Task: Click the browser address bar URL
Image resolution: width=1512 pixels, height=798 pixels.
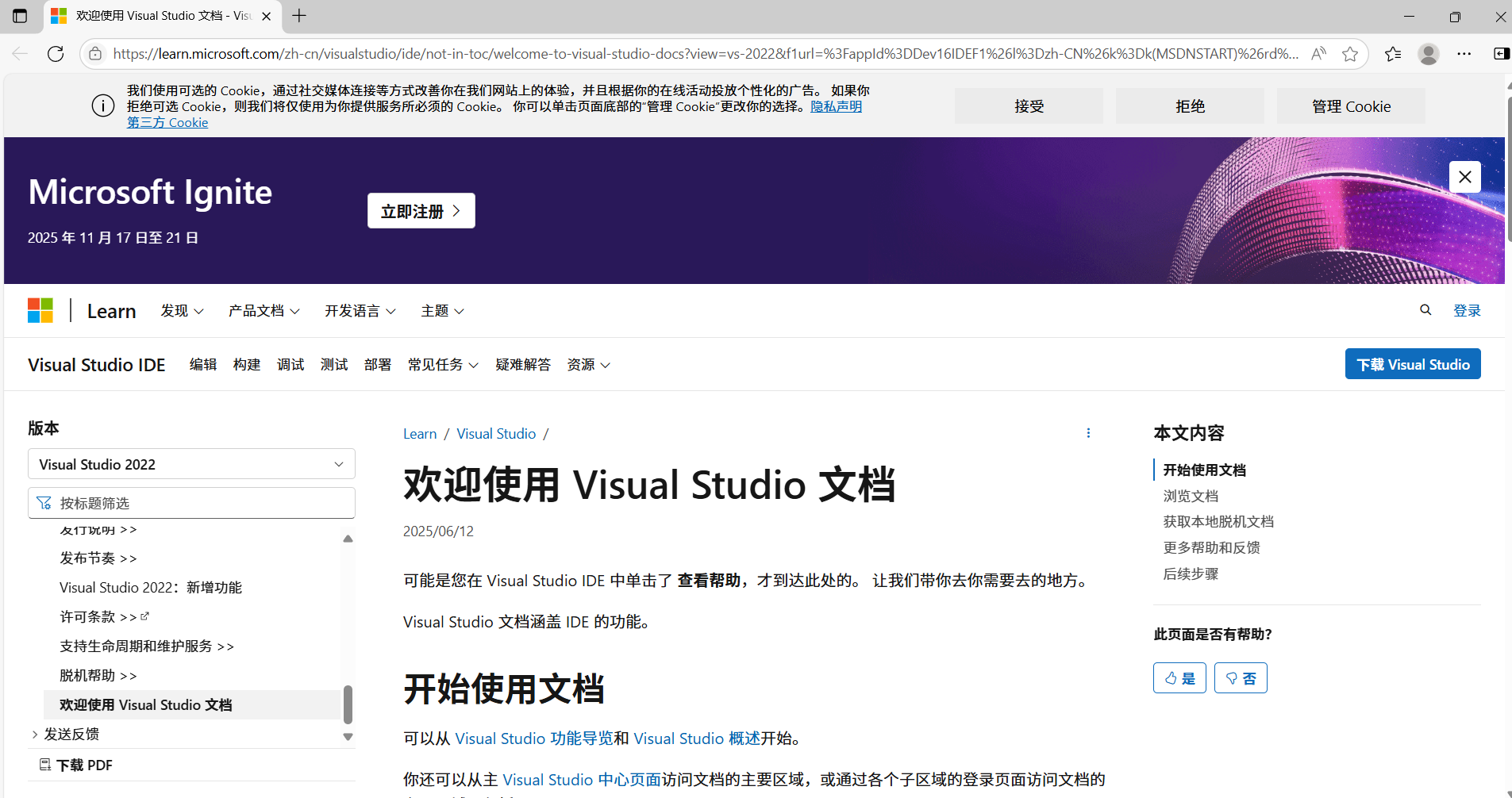Action: 706,54
